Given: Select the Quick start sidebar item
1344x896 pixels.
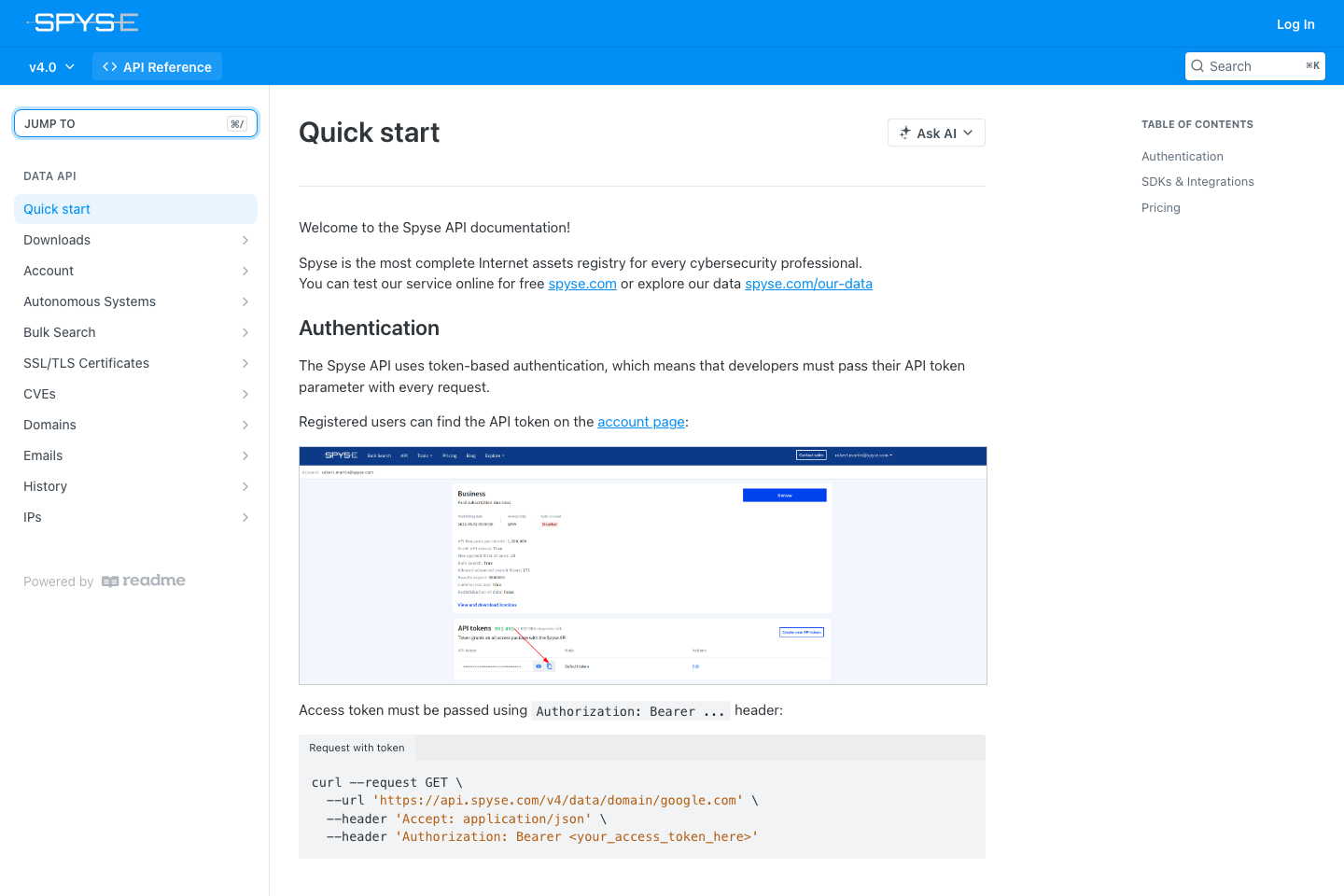Looking at the screenshot, I should (x=57, y=209).
